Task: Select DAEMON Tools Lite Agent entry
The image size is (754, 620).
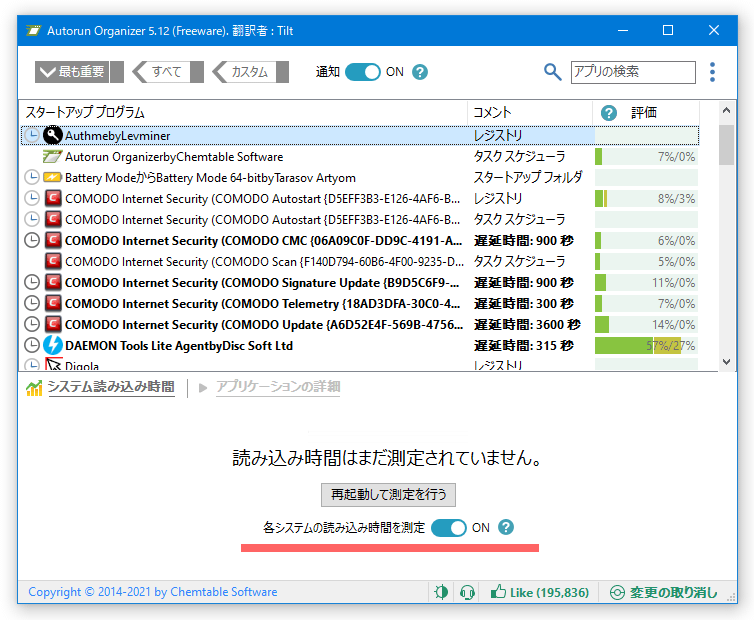Action: coord(360,345)
